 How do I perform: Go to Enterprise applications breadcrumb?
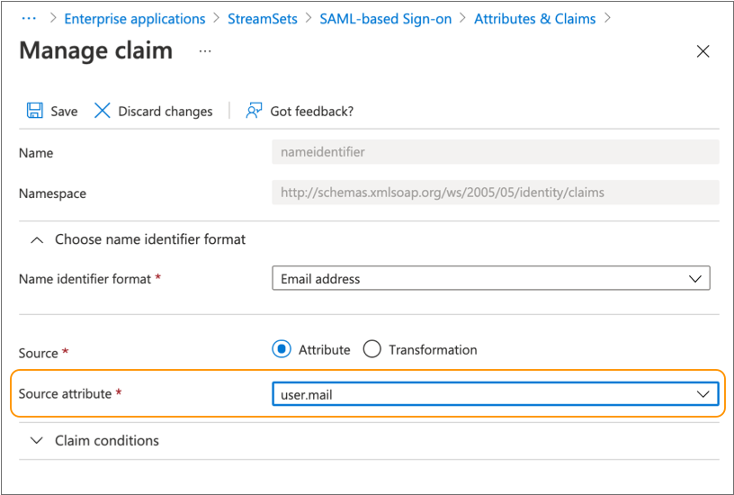coord(135,19)
